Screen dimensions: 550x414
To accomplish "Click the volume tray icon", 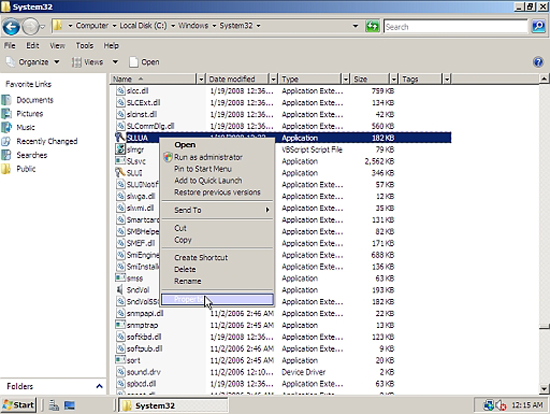I will 501,406.
